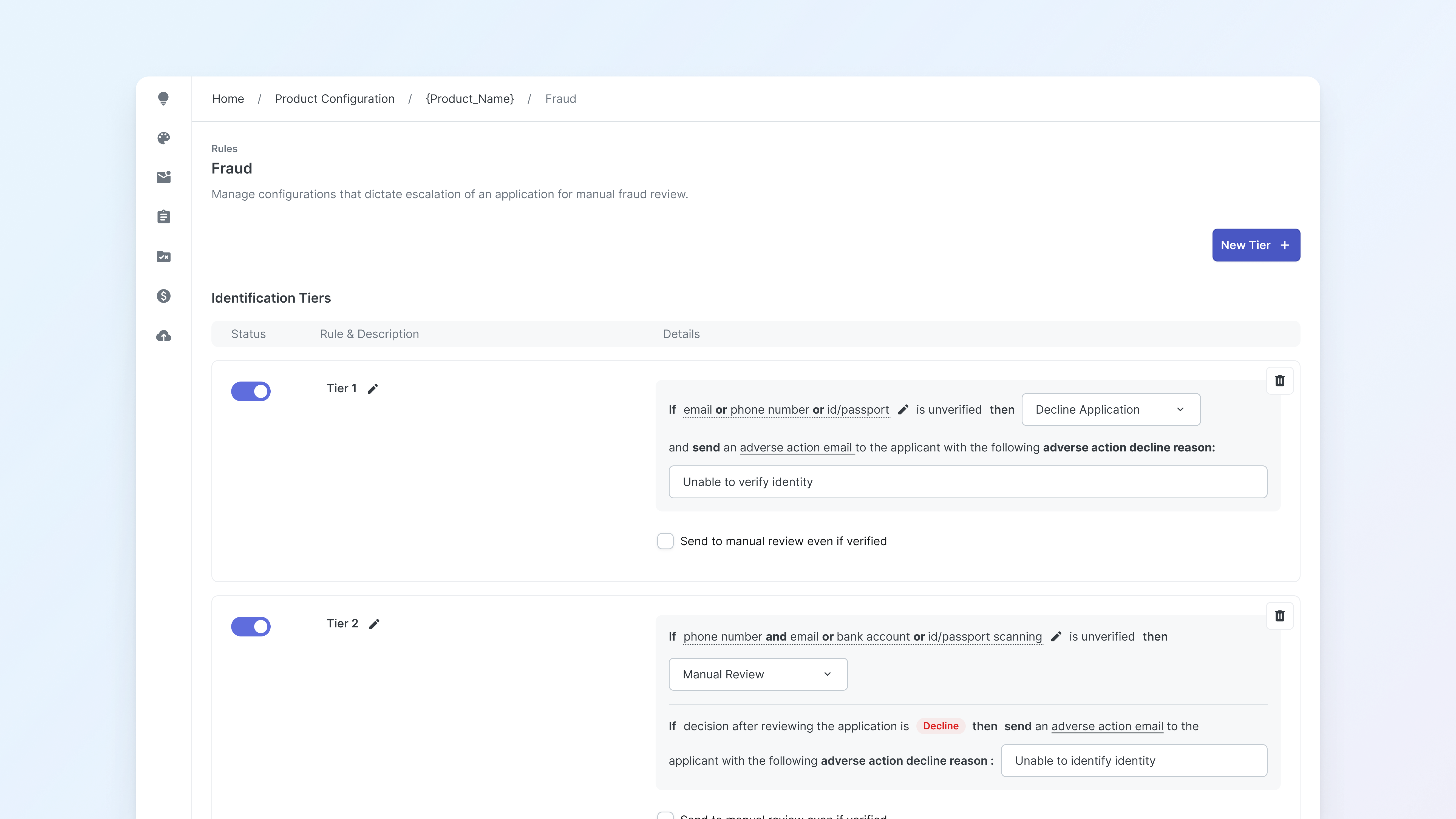
Task: Create a tier with the New Tier button
Action: (1256, 245)
